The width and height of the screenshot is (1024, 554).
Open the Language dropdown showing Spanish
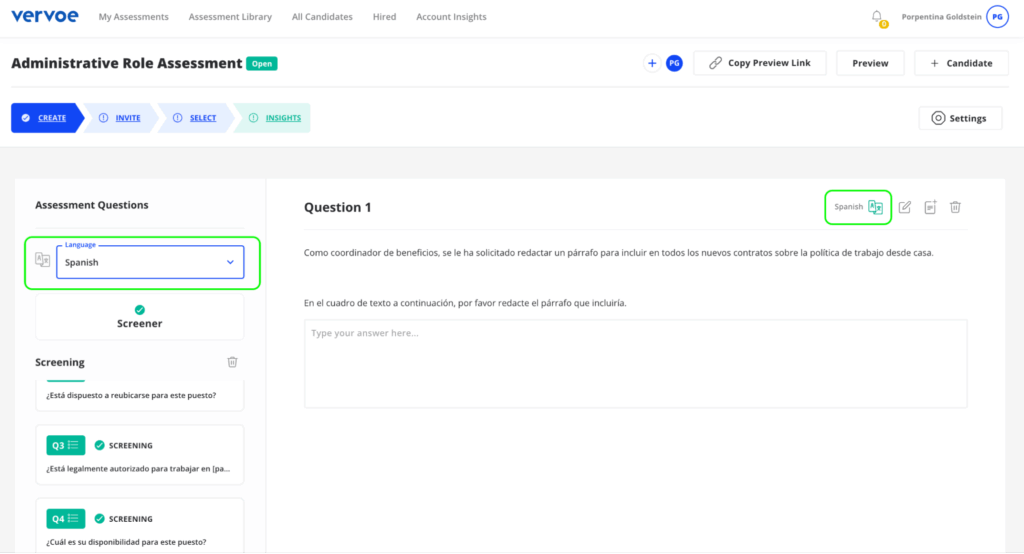(x=150, y=262)
